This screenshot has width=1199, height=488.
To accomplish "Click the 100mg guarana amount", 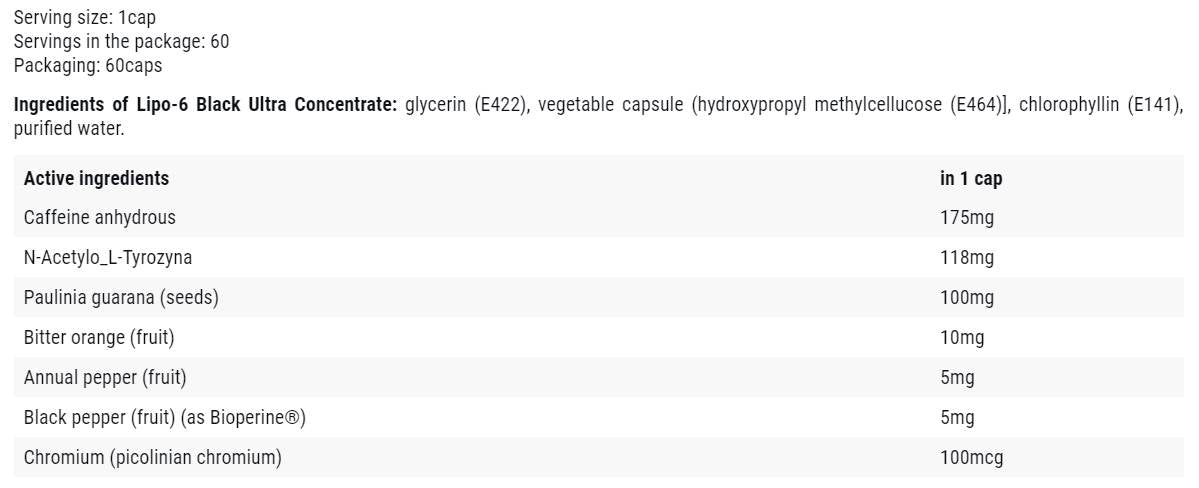I will point(969,298).
